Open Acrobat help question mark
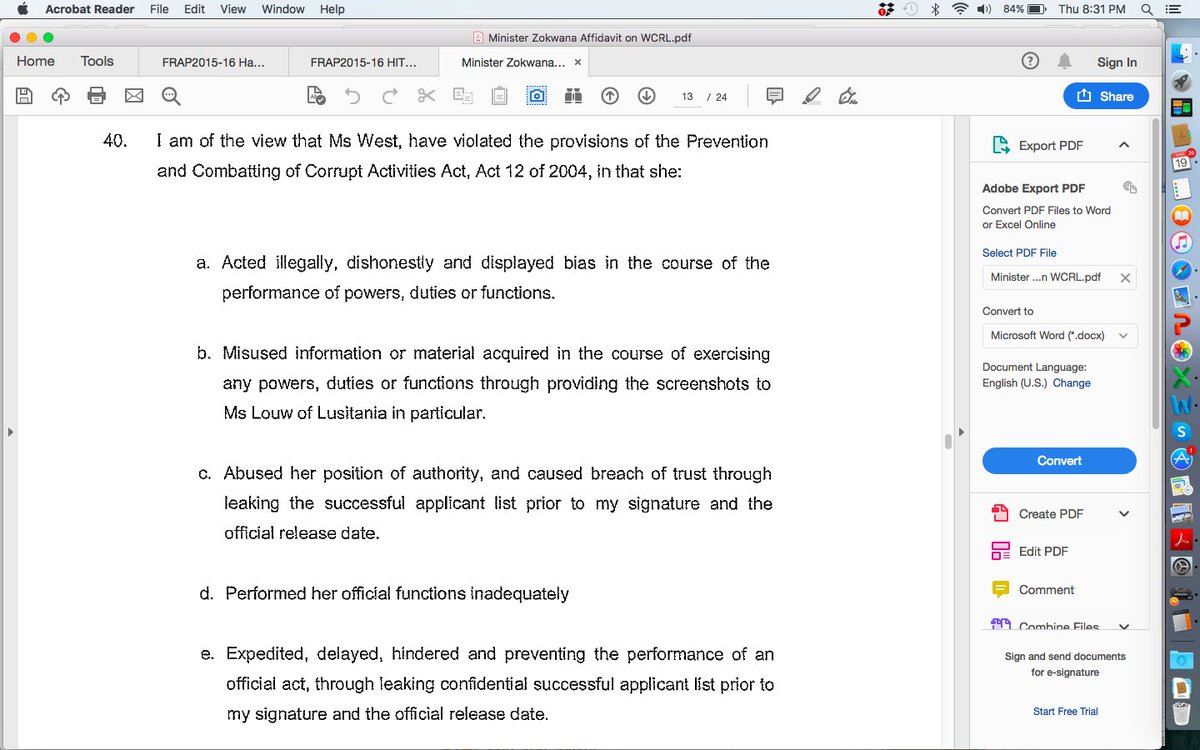 click(x=1030, y=61)
